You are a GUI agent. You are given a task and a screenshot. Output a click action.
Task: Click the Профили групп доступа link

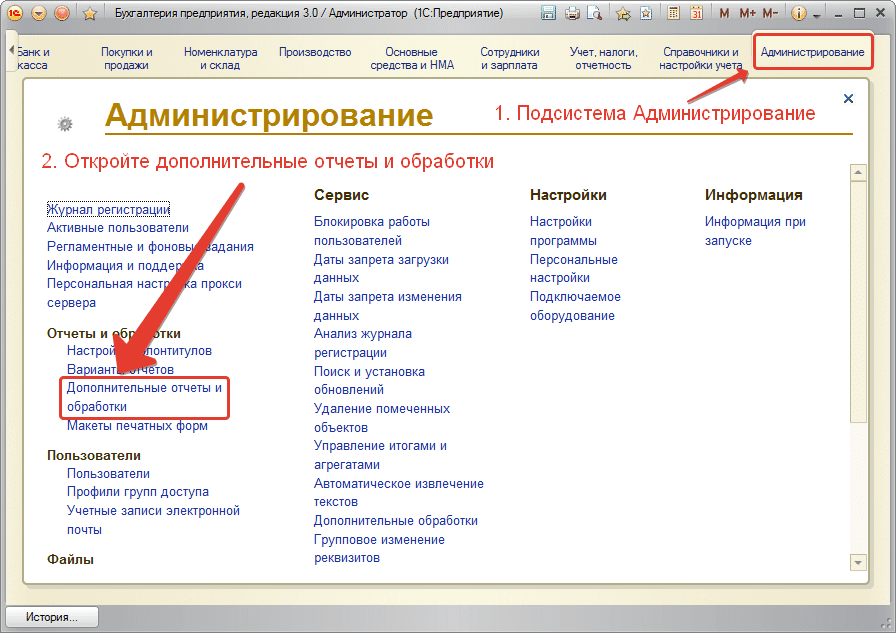[x=138, y=491]
